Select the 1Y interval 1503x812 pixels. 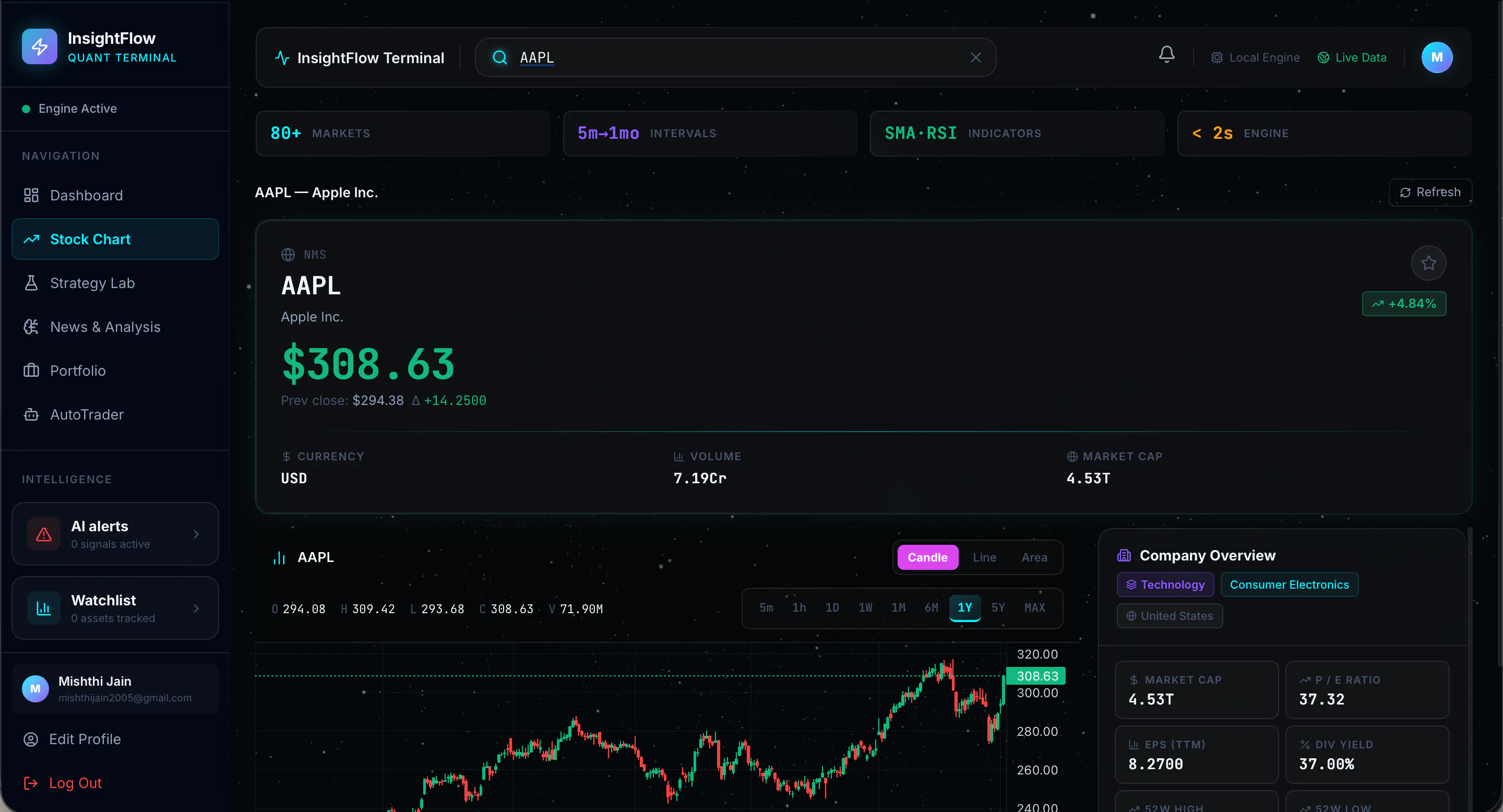[964, 608]
